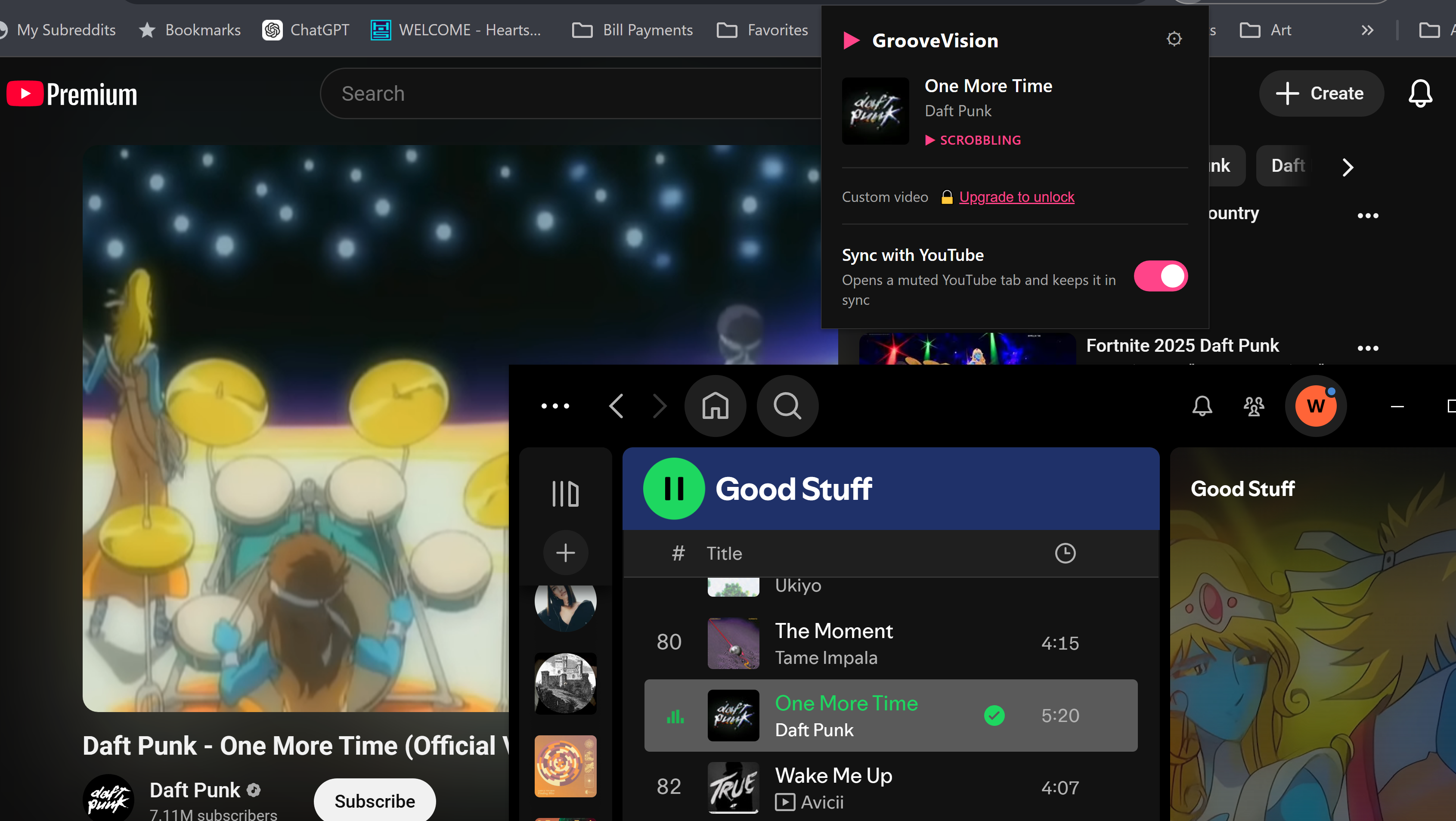Click Daft Punk album art in GrooveVision
The image size is (1456, 821).
[876, 112]
